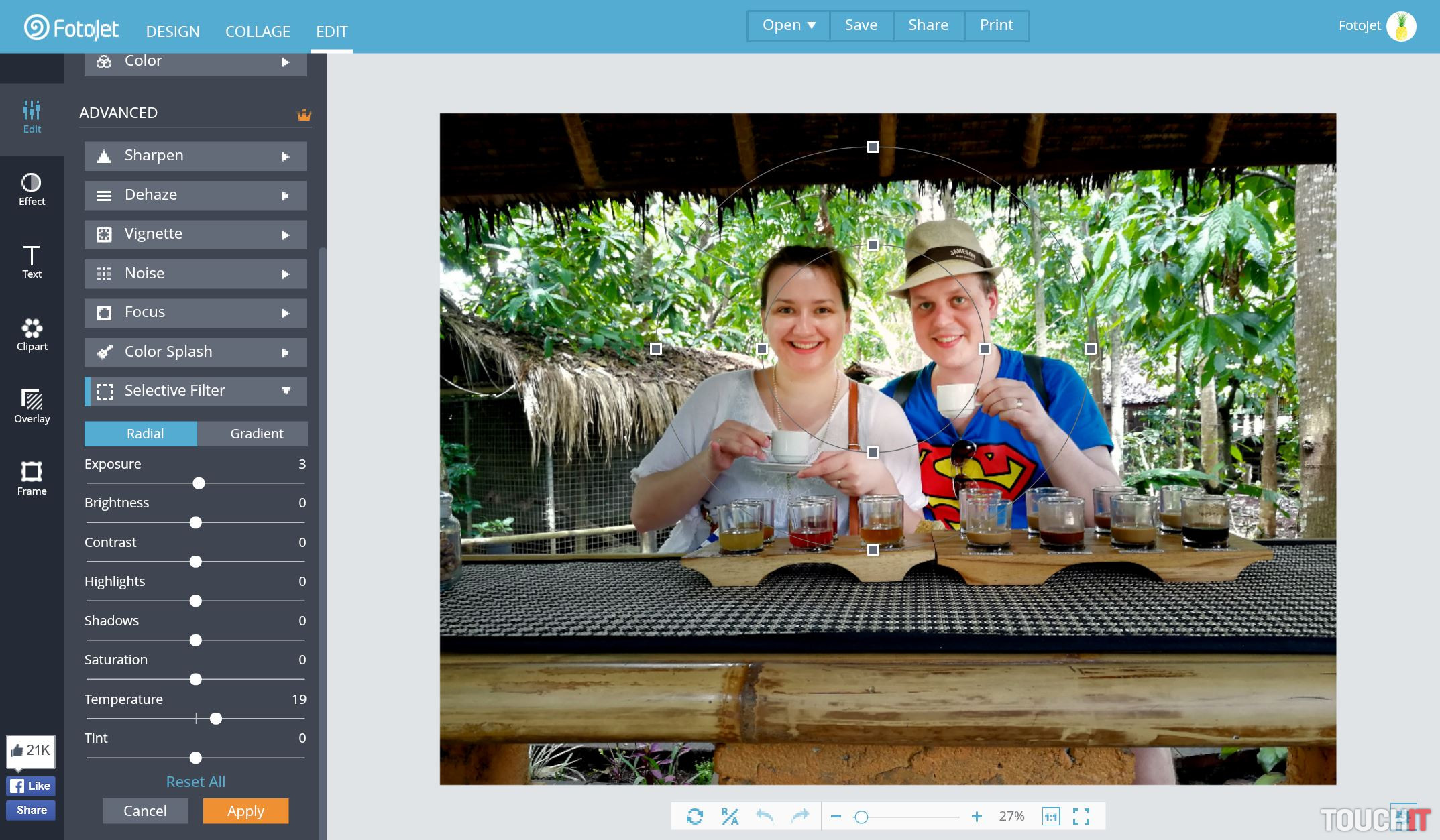Switch selective filter to Gradient mode
This screenshot has width=1440, height=840.
tap(256, 434)
